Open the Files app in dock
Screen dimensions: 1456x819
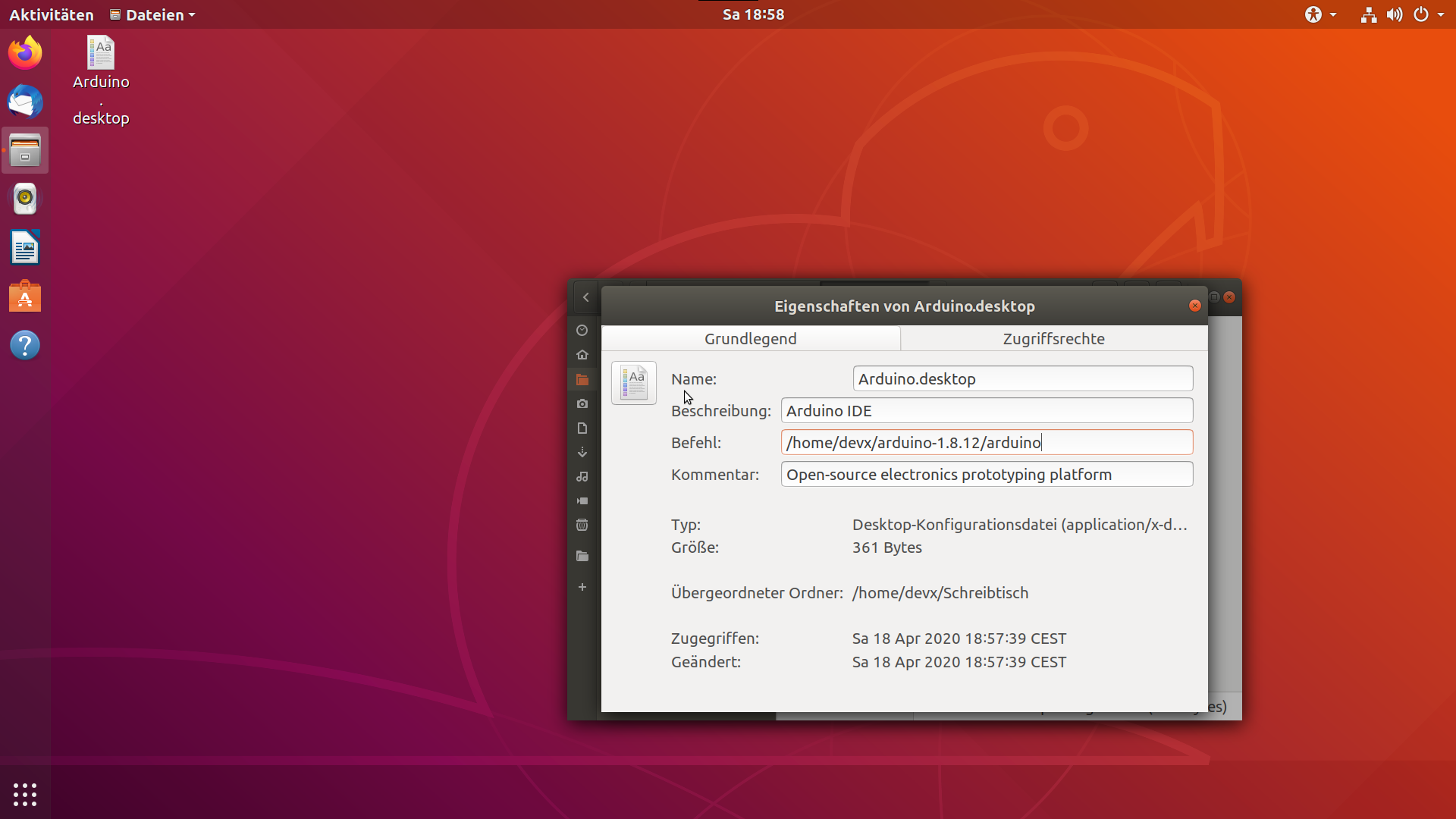(x=25, y=150)
